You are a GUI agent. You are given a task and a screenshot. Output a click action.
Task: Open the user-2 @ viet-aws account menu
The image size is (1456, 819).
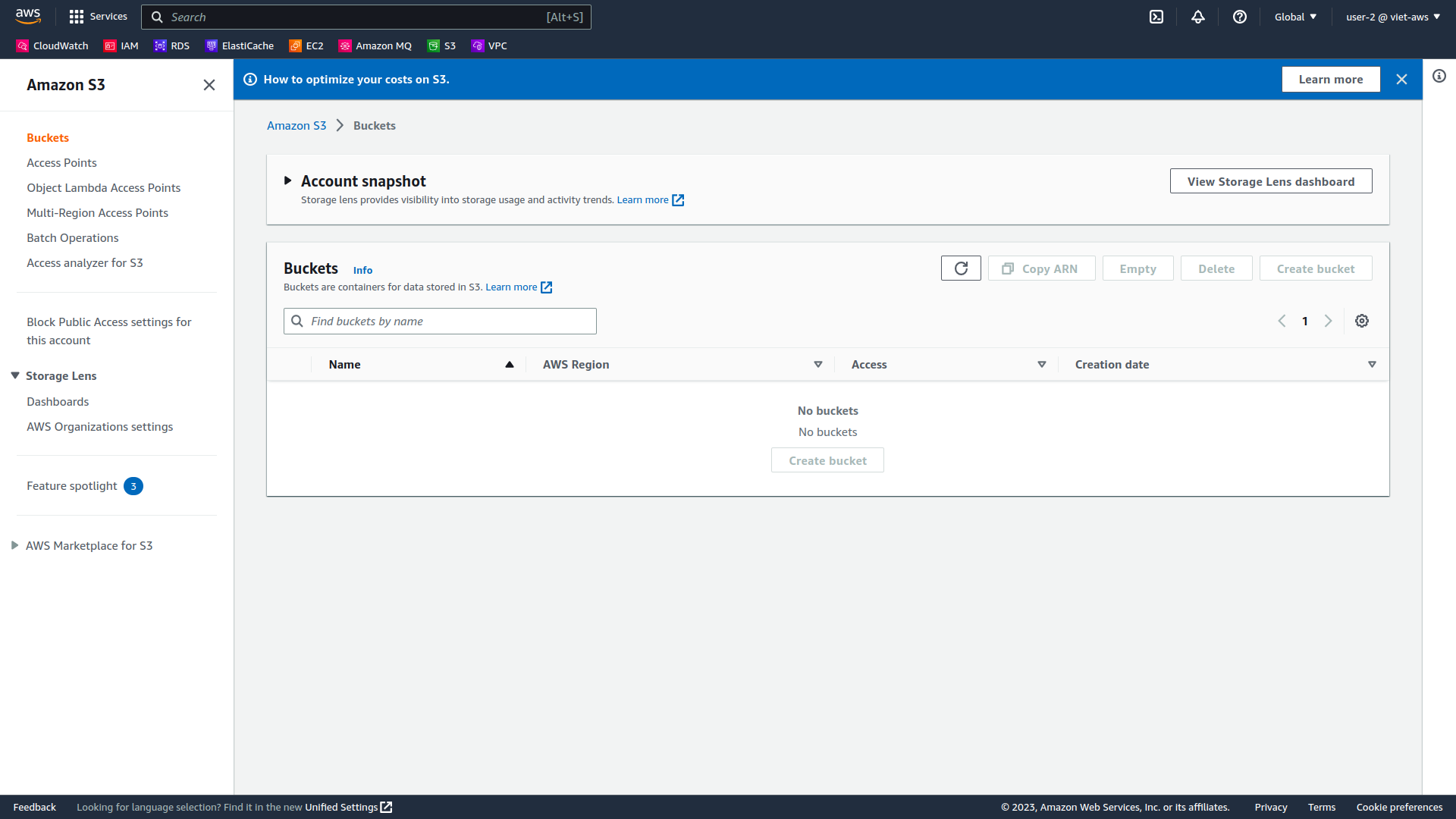(1393, 17)
